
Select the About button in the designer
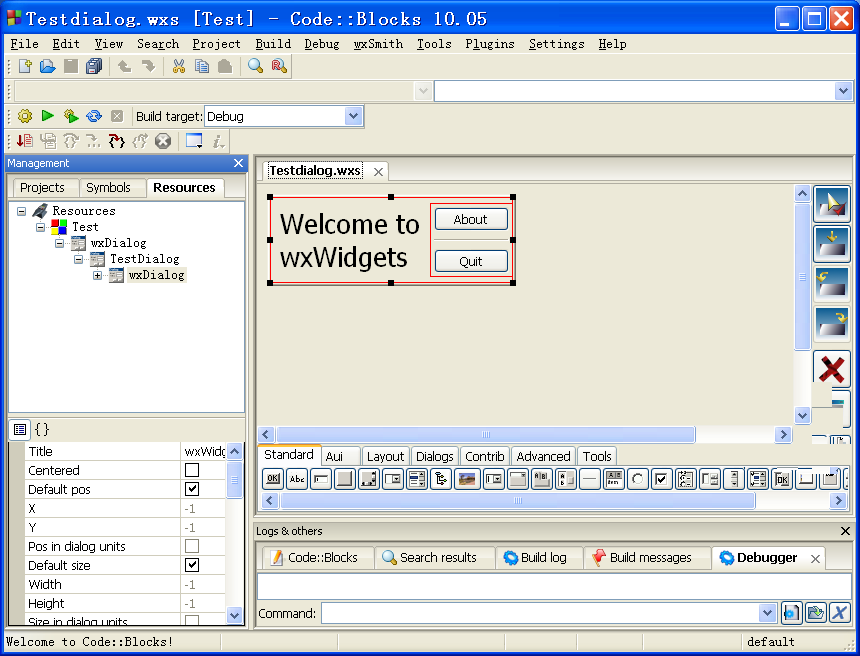click(x=471, y=219)
